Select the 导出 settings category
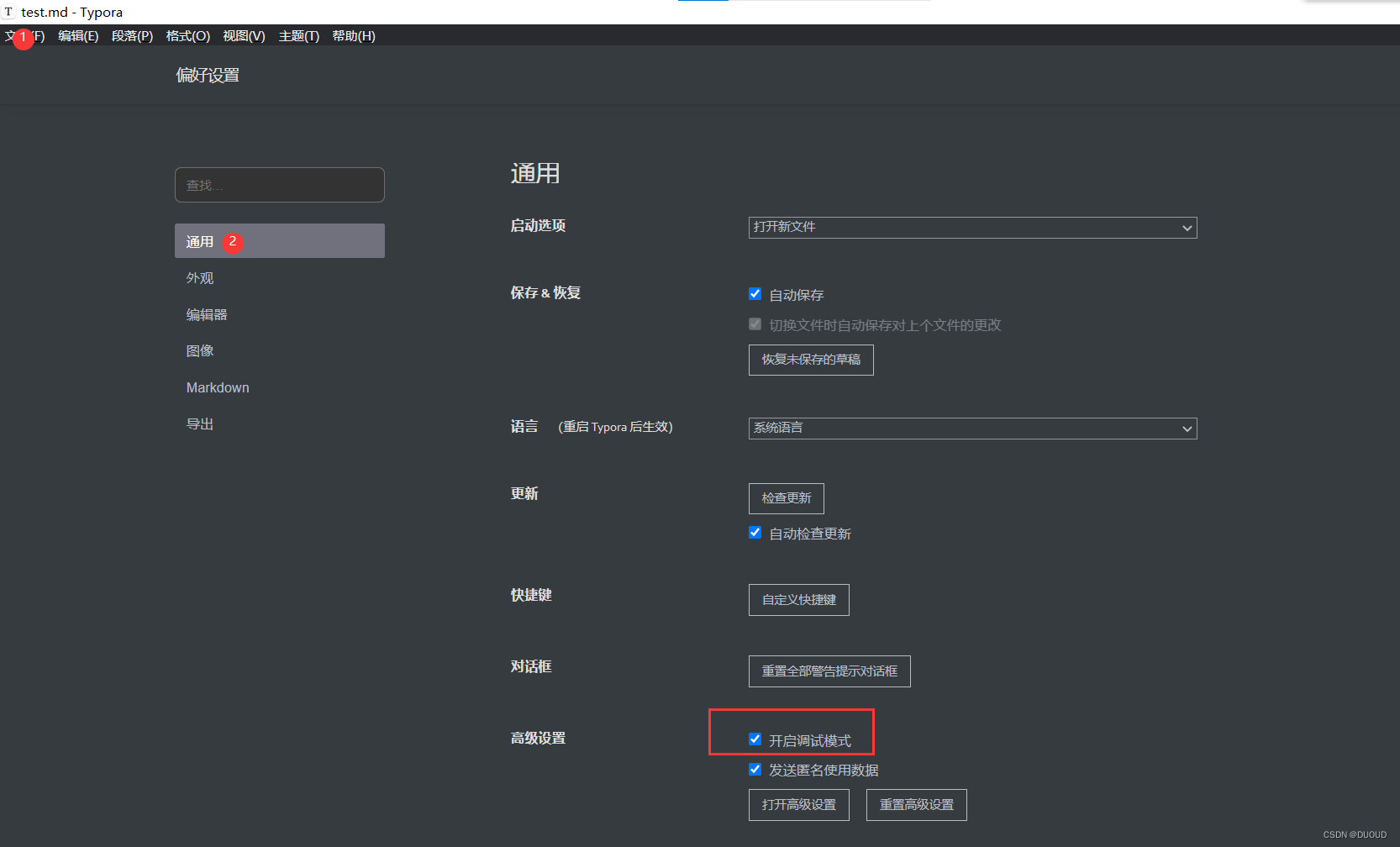The height and width of the screenshot is (847, 1400). pyautogui.click(x=280, y=424)
